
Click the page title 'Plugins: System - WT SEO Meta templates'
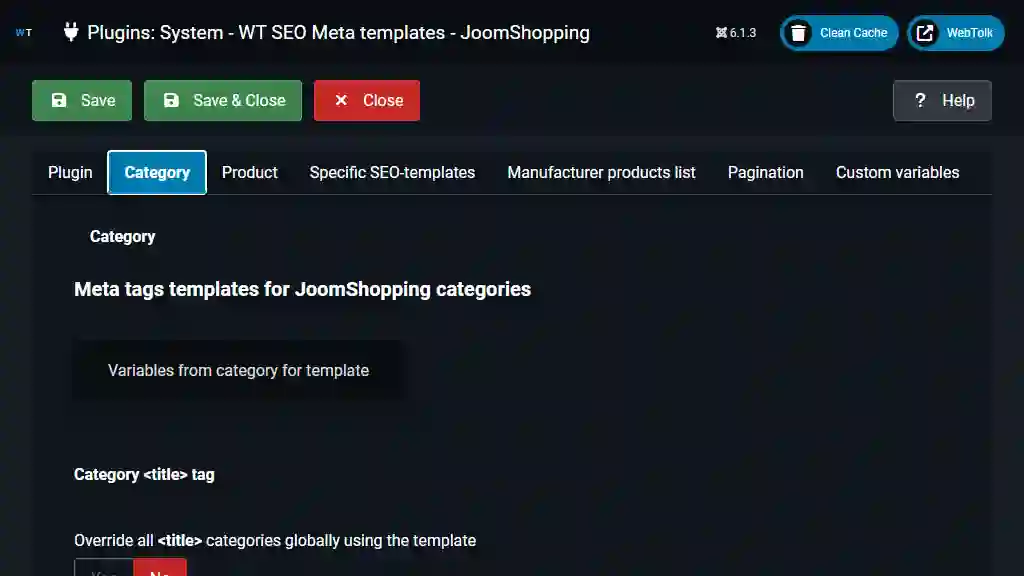tap(338, 33)
